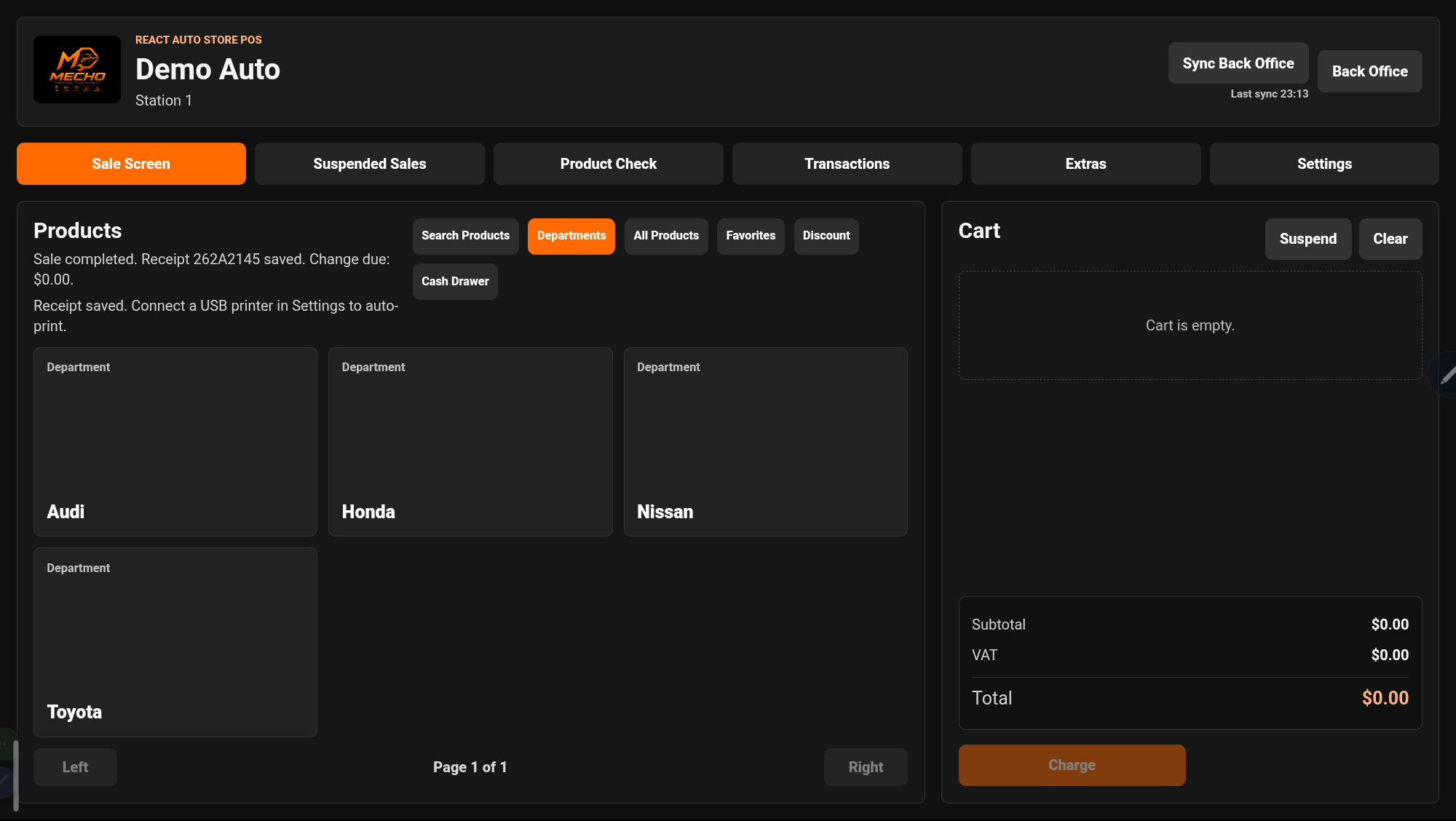The width and height of the screenshot is (1456, 821).
Task: Select Search Products filter
Action: (466, 236)
